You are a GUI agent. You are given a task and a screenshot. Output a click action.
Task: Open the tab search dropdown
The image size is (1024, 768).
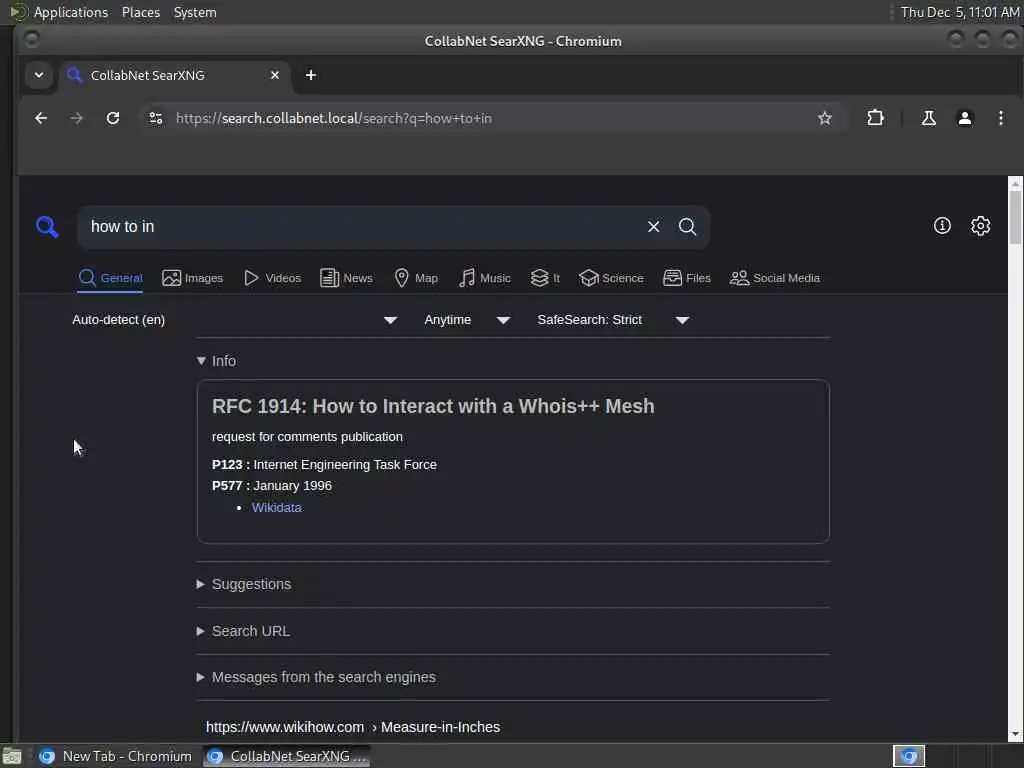click(39, 75)
